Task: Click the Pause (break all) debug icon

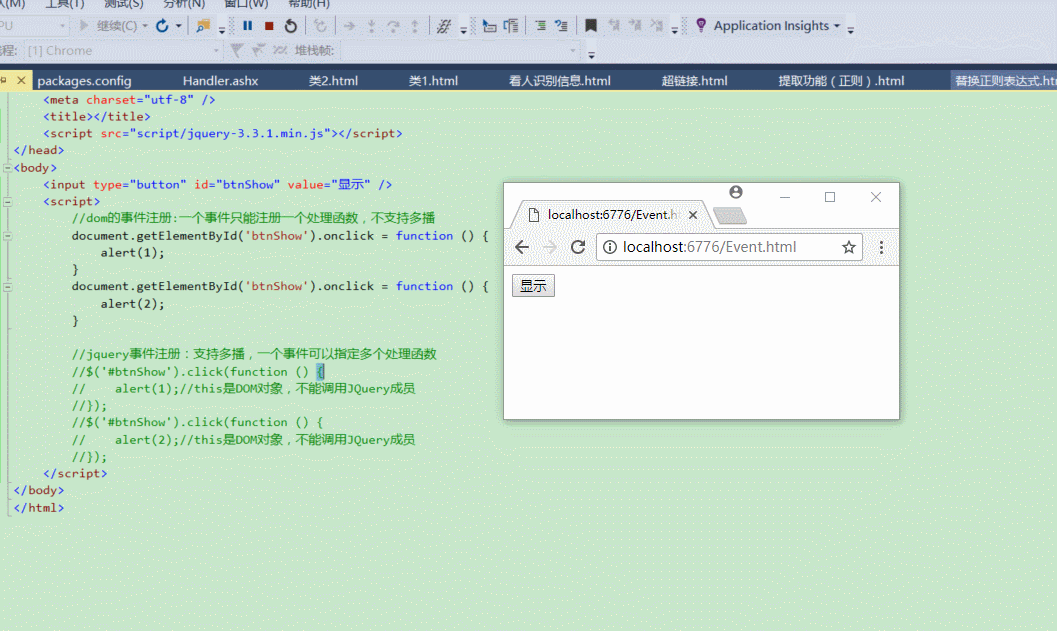Action: click(x=247, y=26)
